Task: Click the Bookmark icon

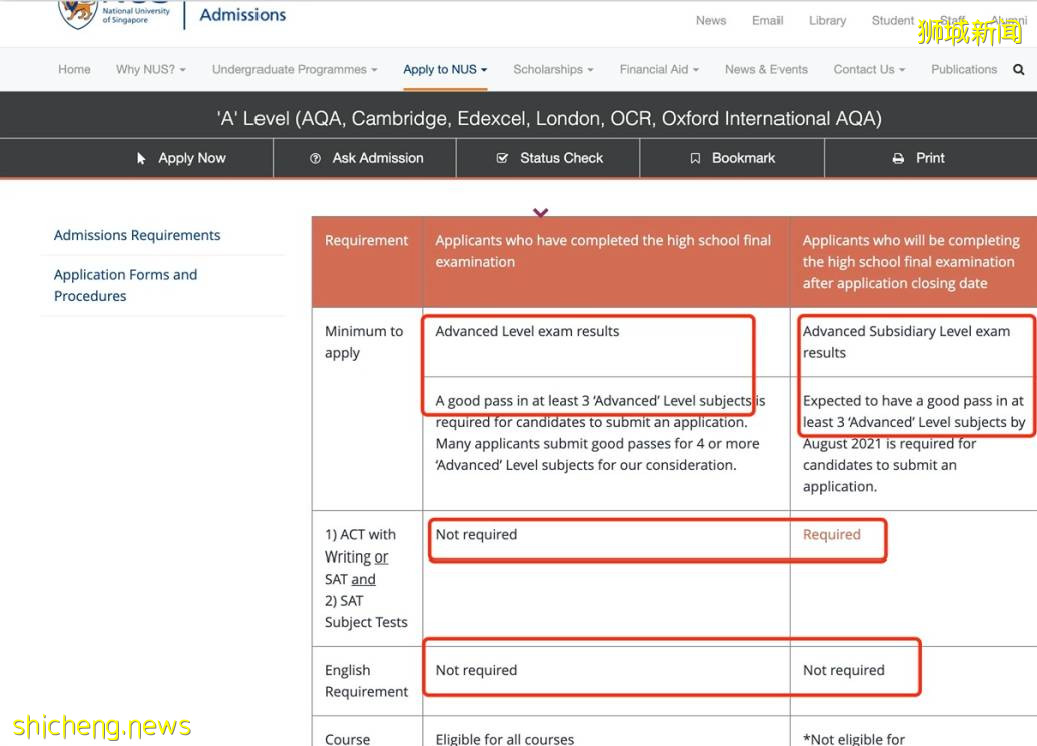Action: [695, 158]
